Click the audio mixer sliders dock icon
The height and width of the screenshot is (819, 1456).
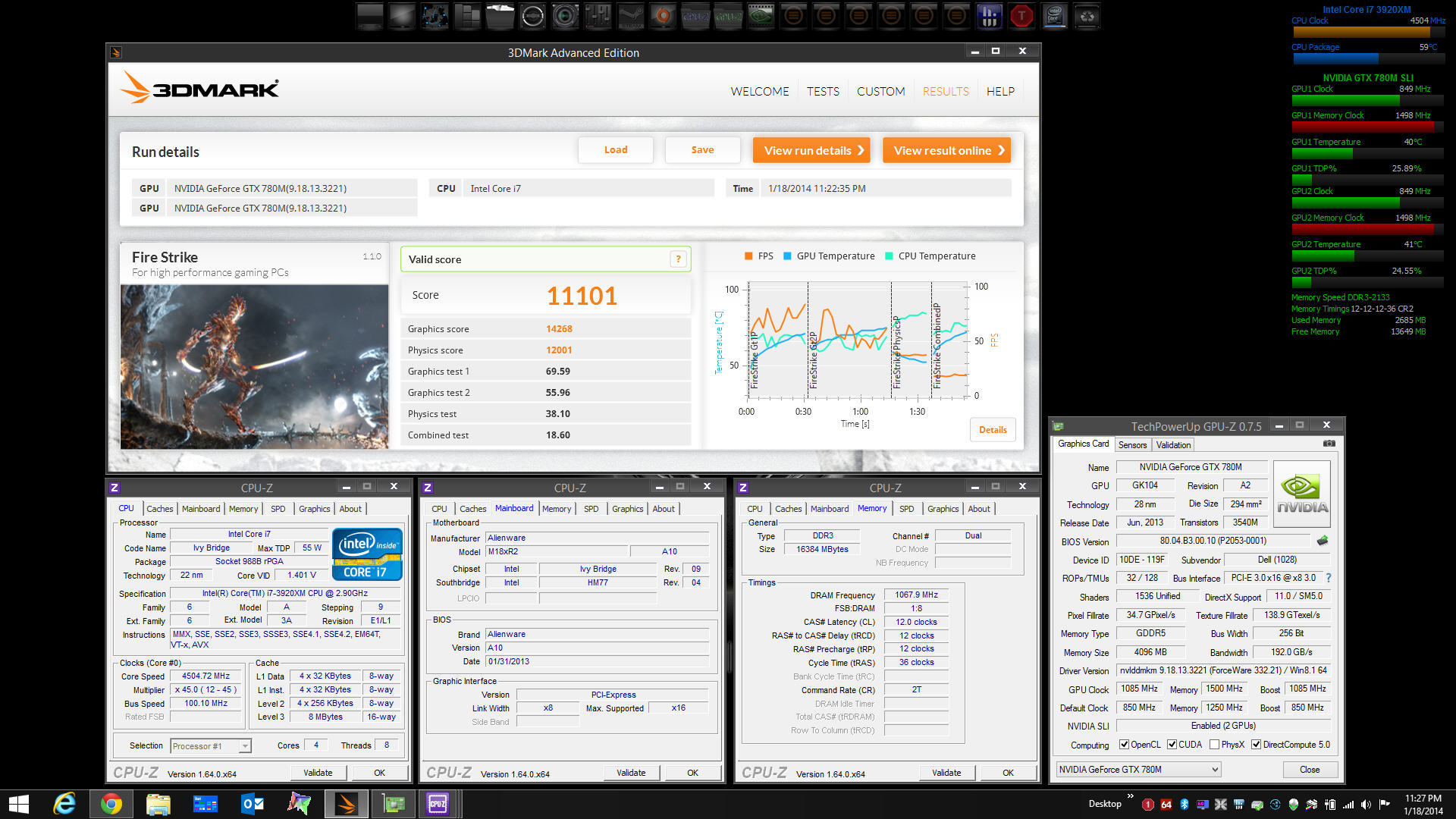pos(598,16)
